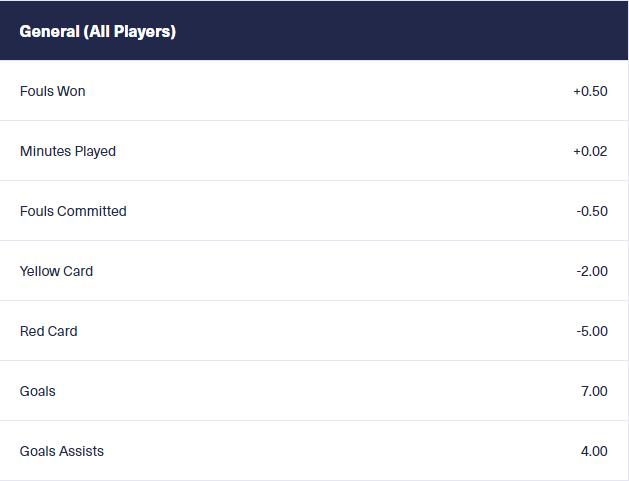This screenshot has height=481, width=629.
Task: Click the word 'Assists' in Goals Assists
Action: [82, 451]
